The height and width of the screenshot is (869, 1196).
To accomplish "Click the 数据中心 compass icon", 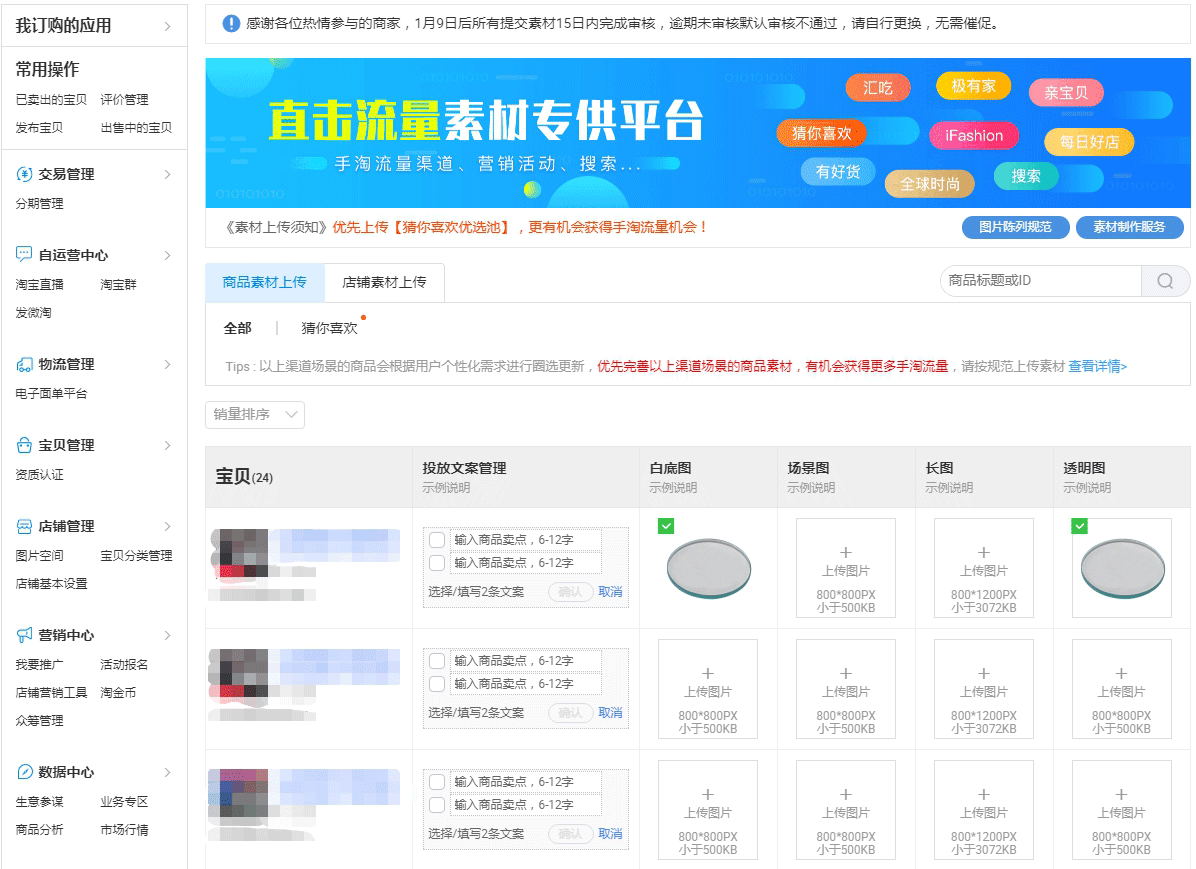I will (25, 772).
